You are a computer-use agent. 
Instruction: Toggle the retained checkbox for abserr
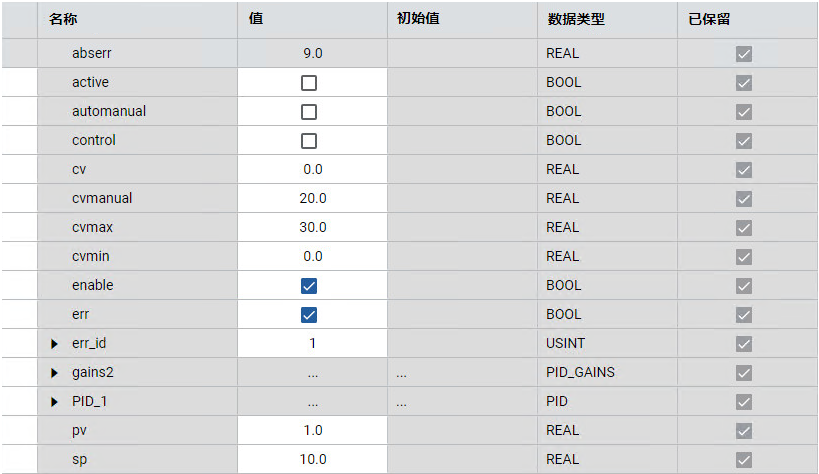coord(743,54)
